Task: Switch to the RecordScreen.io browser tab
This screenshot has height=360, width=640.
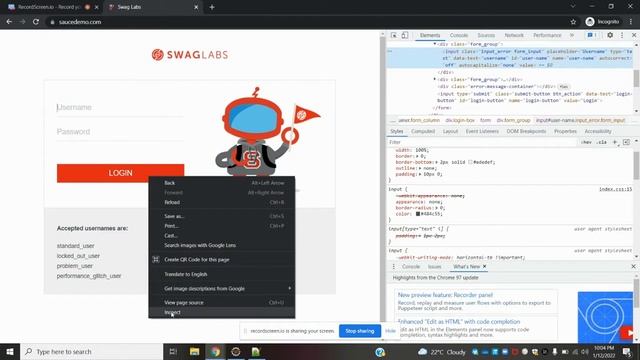Action: (x=49, y=7)
